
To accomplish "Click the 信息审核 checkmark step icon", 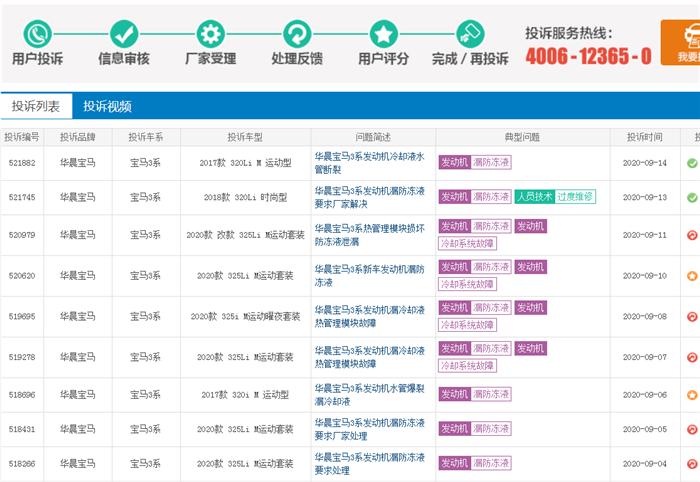I will [x=124, y=34].
